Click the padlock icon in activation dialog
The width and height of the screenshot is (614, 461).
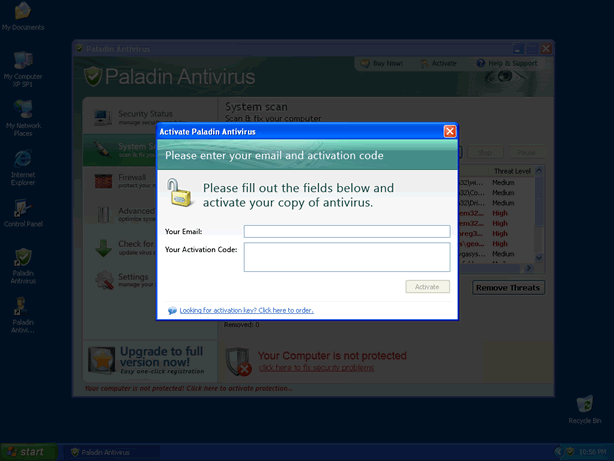click(179, 192)
